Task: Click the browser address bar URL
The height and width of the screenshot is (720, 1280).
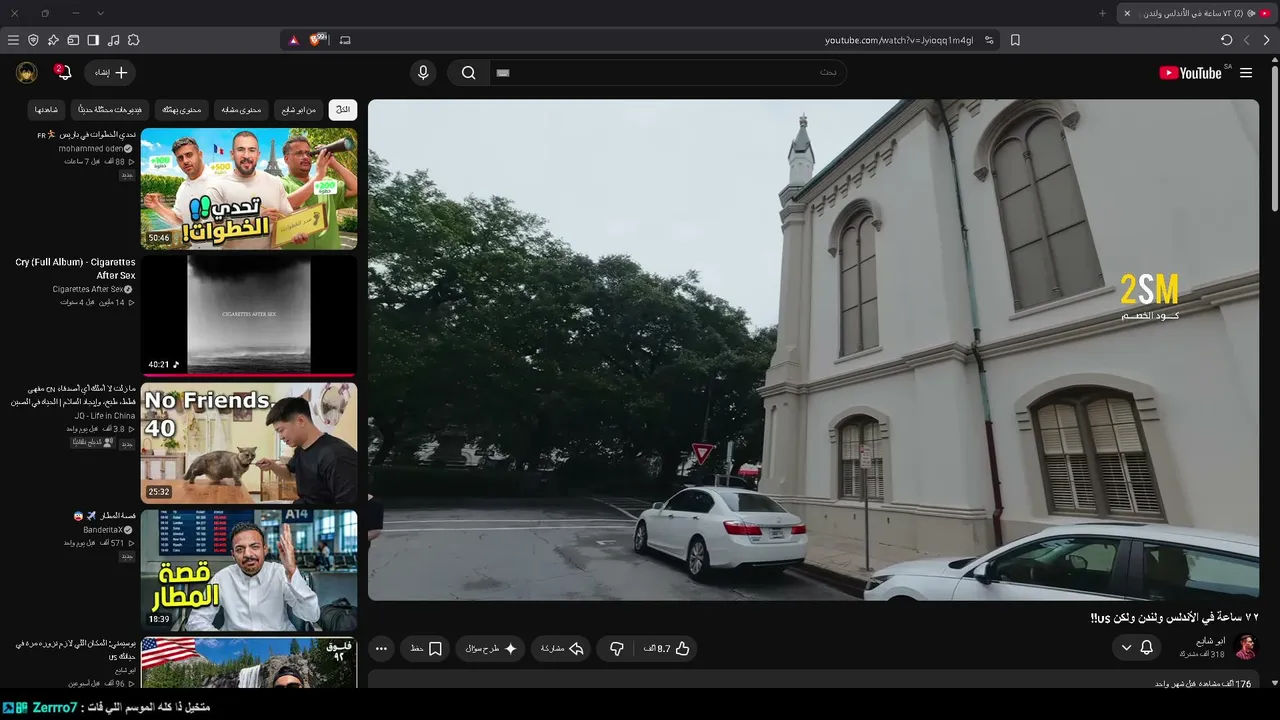Action: click(899, 40)
